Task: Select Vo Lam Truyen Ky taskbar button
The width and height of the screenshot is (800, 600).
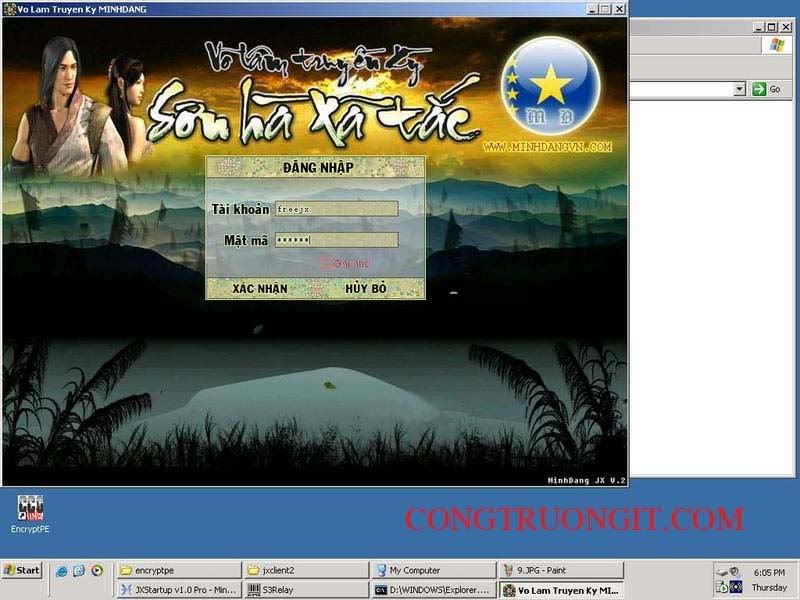Action: (x=561, y=590)
